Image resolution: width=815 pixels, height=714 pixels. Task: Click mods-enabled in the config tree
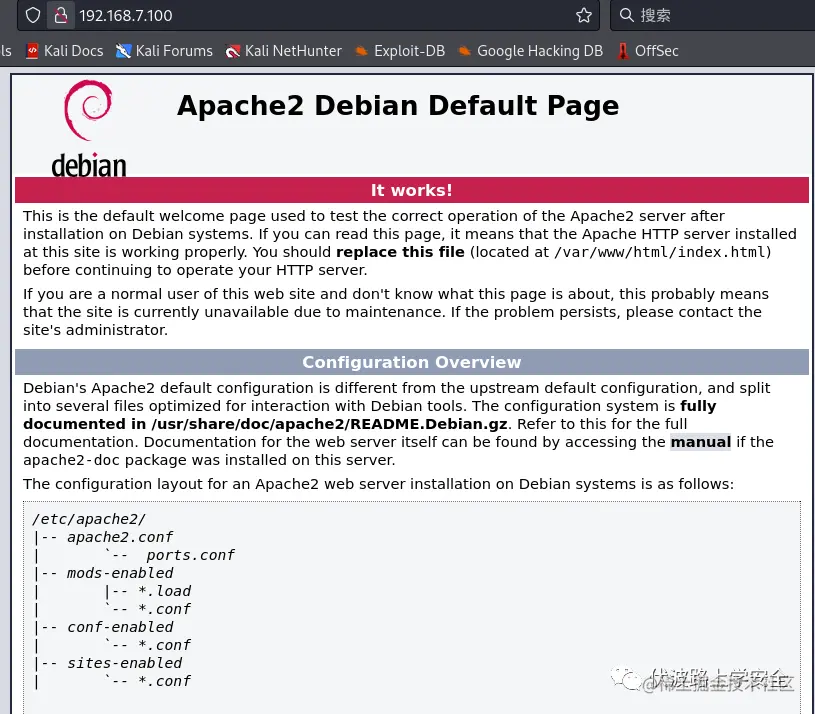click(x=120, y=573)
